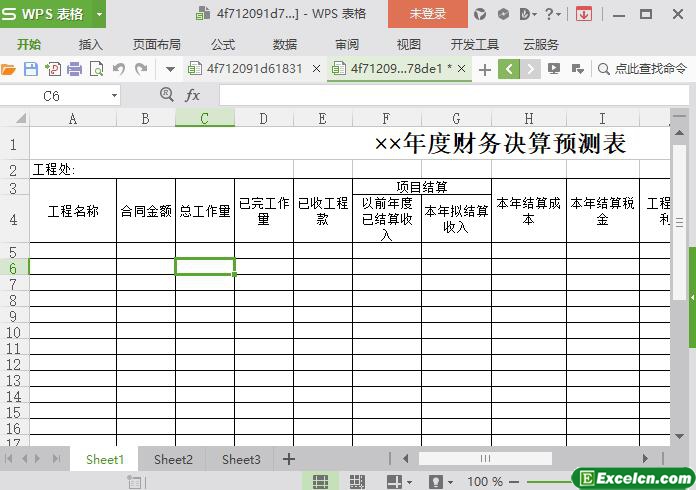
Task: Open the 云服务 ribbon tab
Action: point(541,45)
